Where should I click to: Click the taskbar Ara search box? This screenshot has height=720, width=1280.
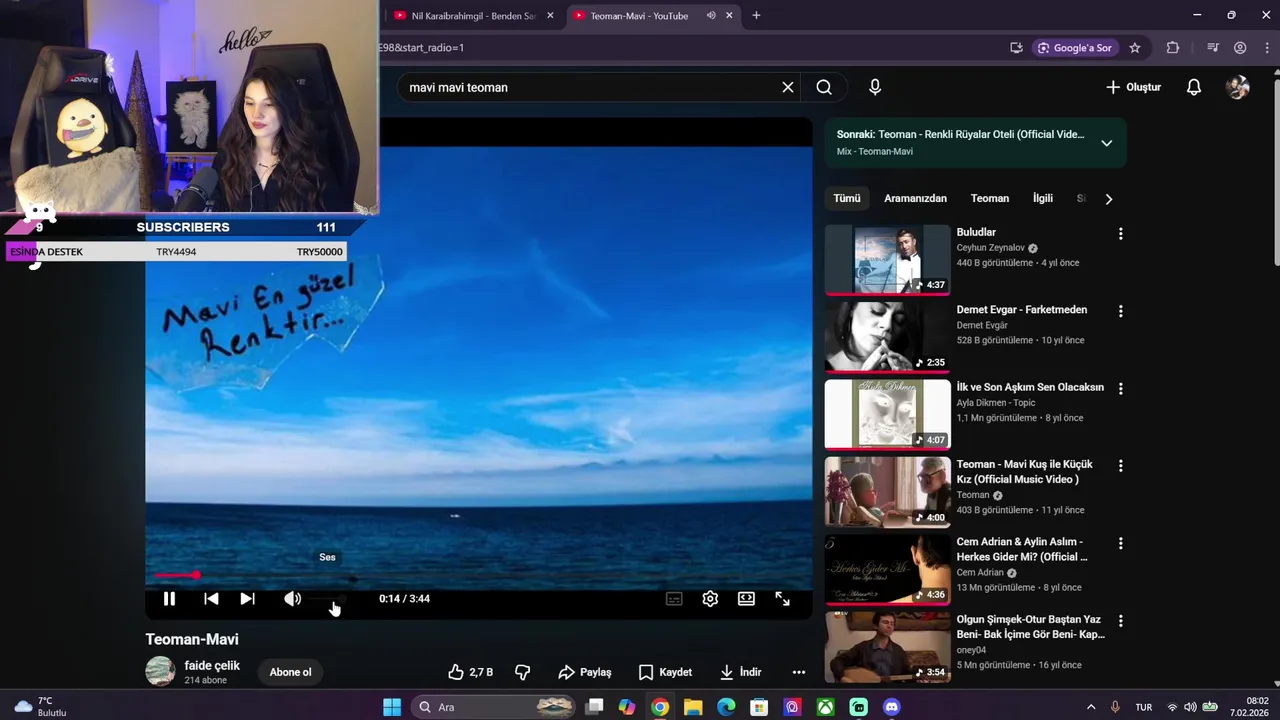493,707
